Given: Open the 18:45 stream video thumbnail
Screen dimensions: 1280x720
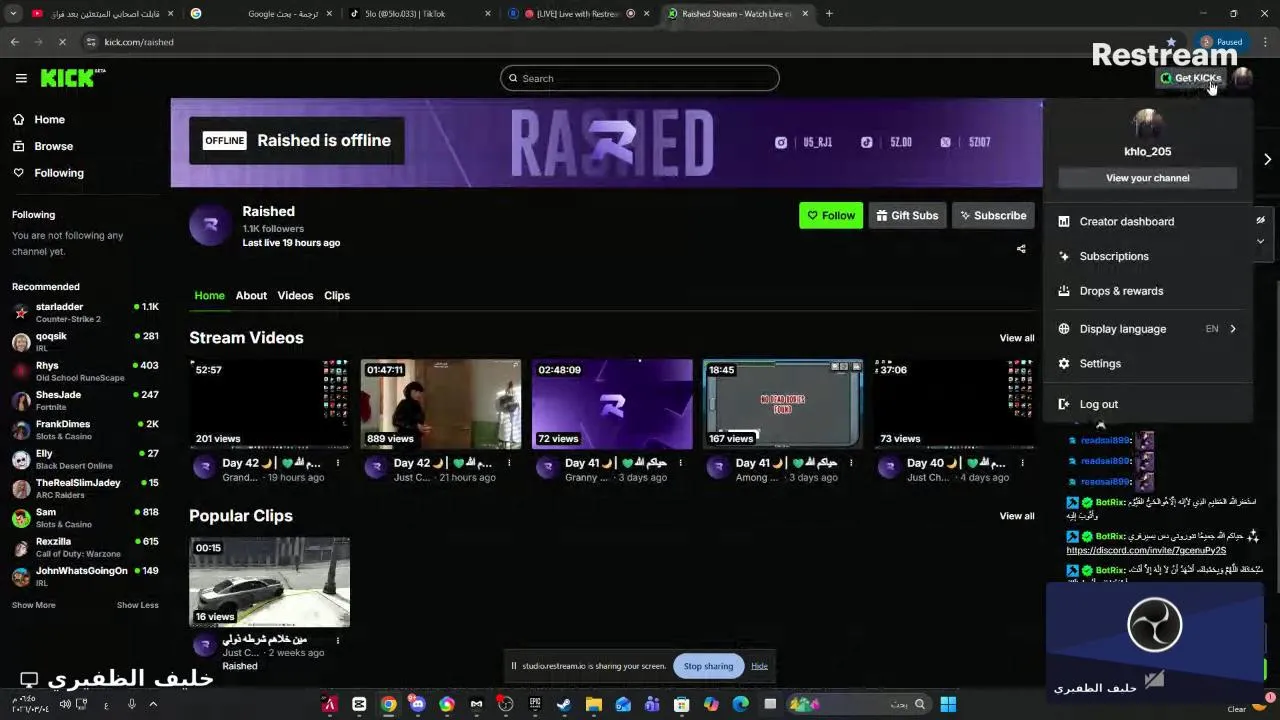Looking at the screenshot, I should (x=783, y=404).
